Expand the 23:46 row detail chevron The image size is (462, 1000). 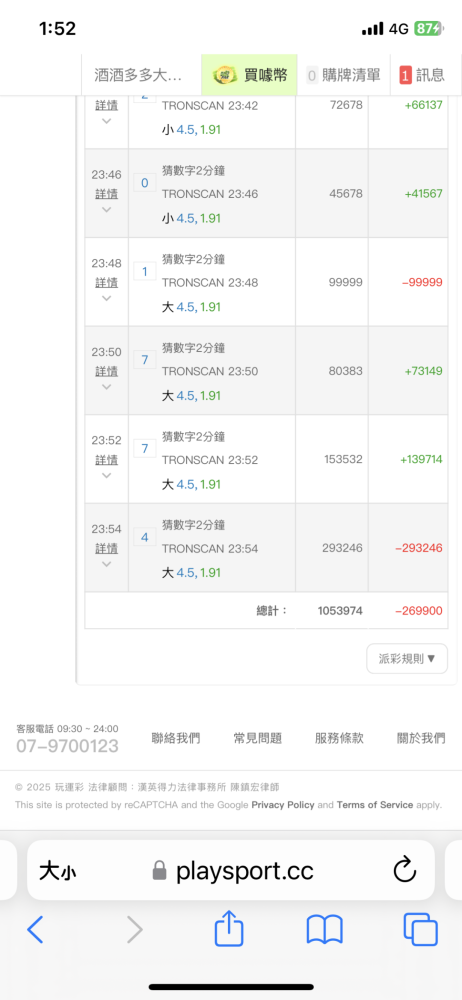coord(107,209)
